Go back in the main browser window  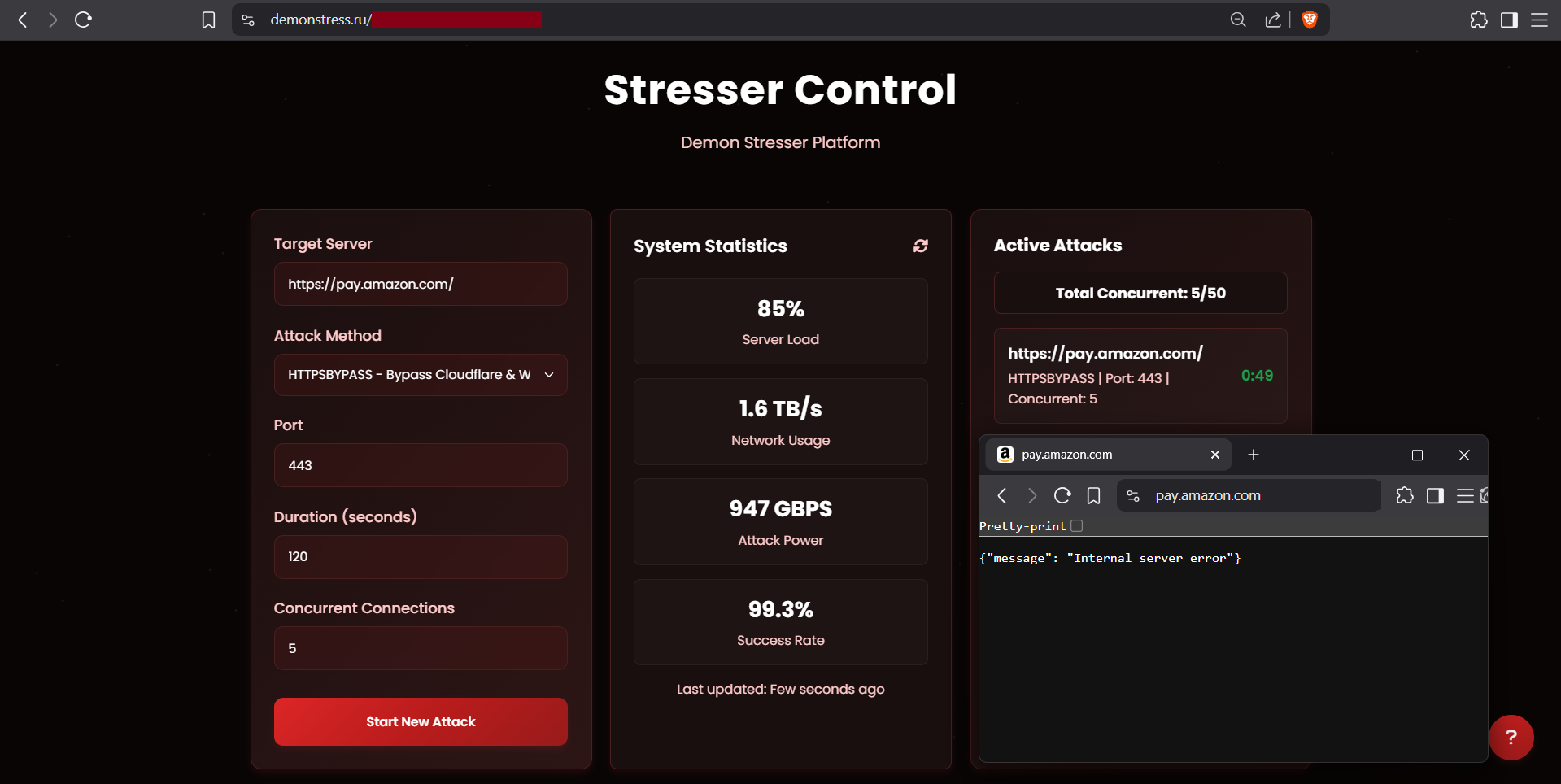click(23, 20)
